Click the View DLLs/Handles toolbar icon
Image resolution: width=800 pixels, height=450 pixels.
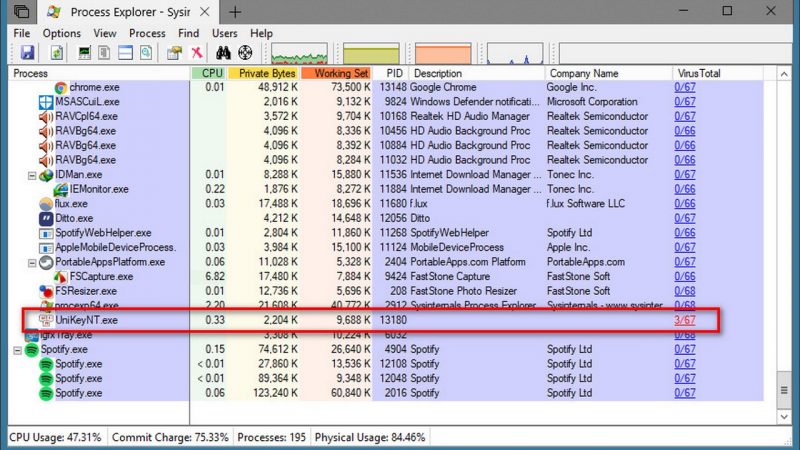146,53
